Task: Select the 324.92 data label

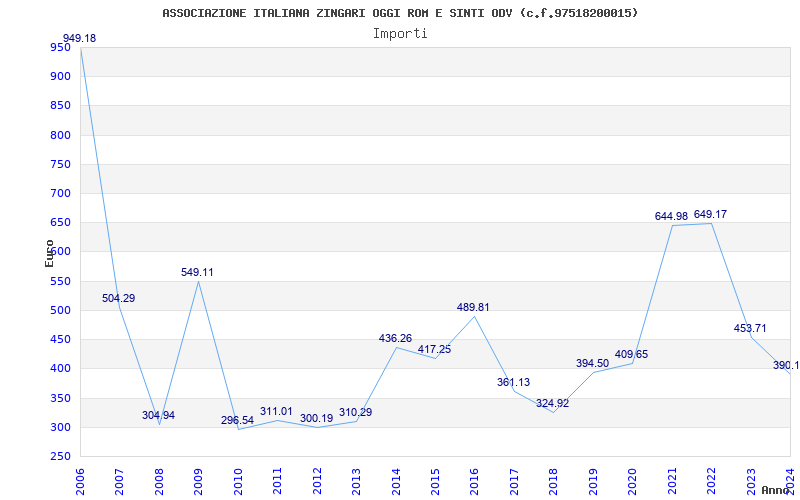Action: coord(553,404)
